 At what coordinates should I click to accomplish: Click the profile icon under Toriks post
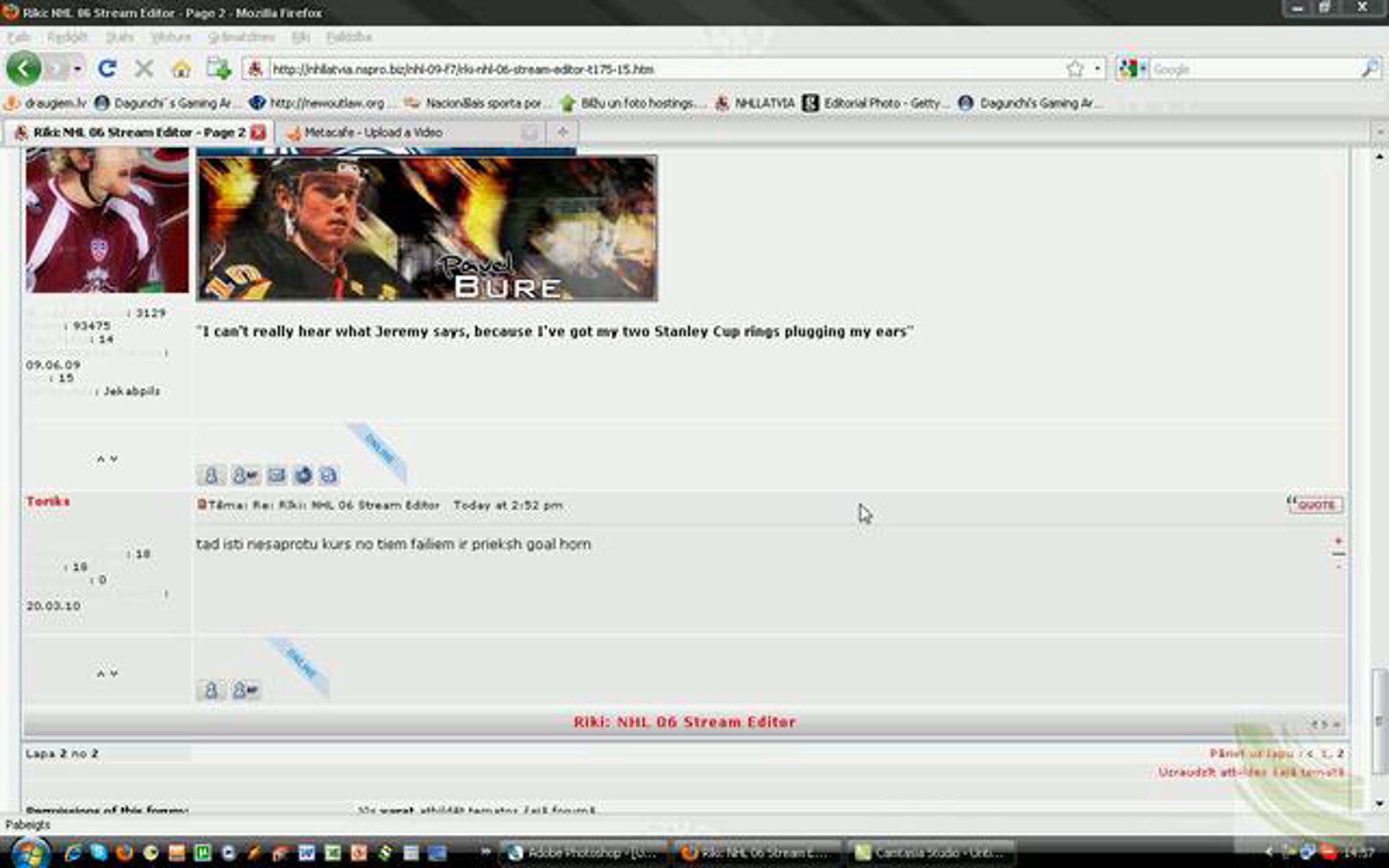(211, 690)
